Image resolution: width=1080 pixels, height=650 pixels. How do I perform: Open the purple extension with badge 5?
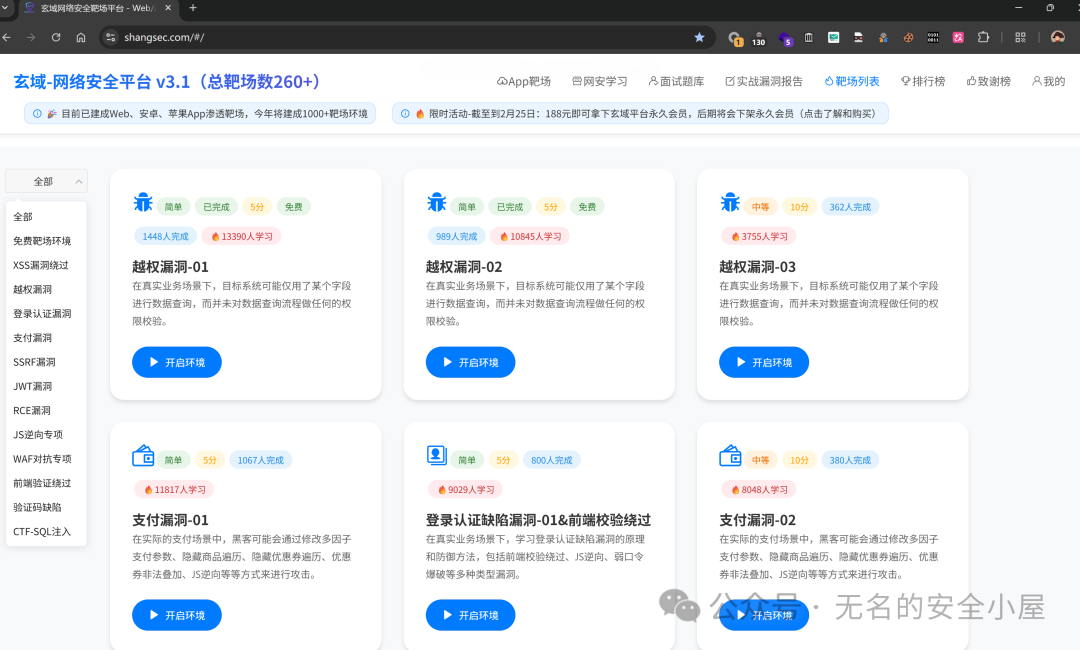[785, 38]
